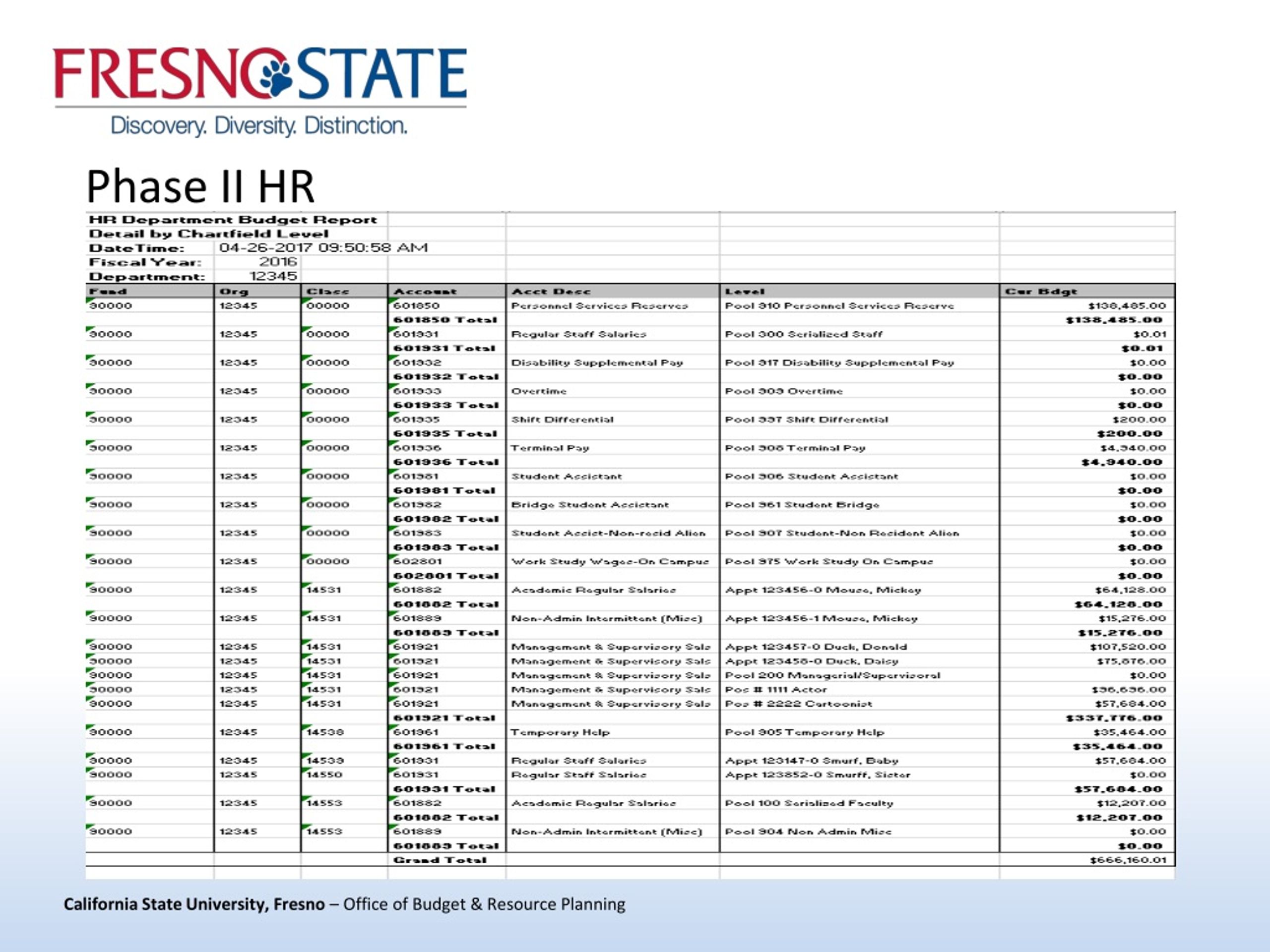Viewport: 1270px width, 952px height.
Task: Click the '601933 Total' row label
Action: pos(446,405)
